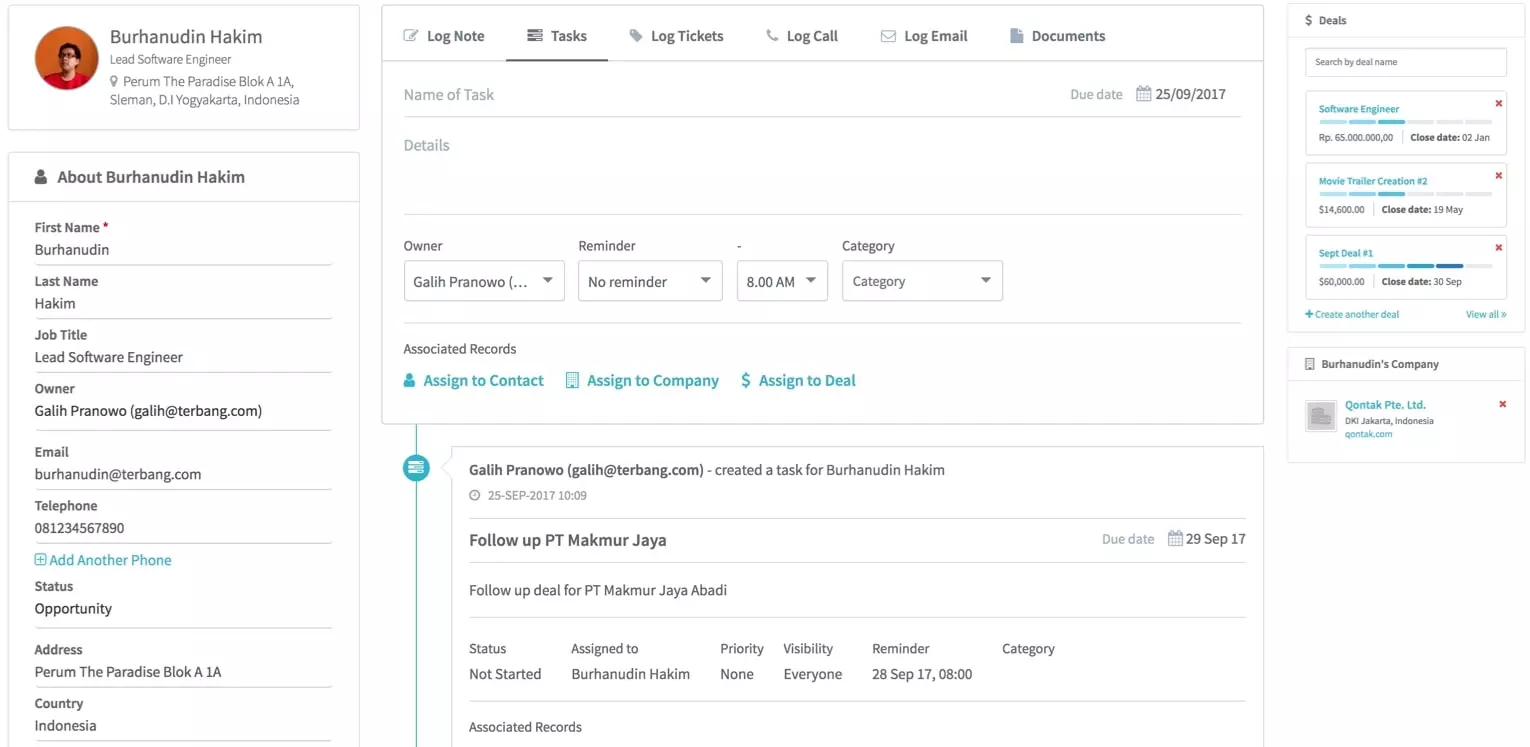Viewport: 1530px width, 747px height.
Task: Click the building icon beside Burhanudin's Company
Action: 1310,364
